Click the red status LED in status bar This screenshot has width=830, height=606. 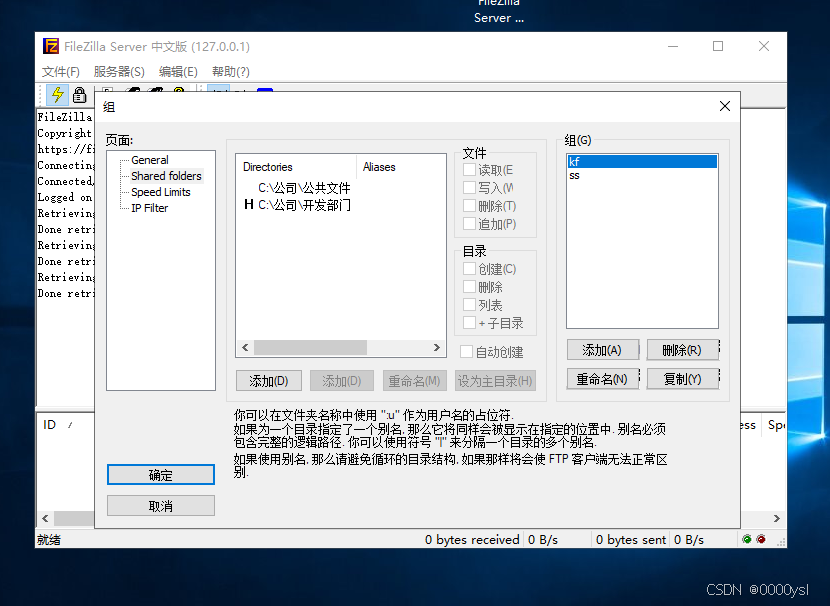click(x=761, y=539)
